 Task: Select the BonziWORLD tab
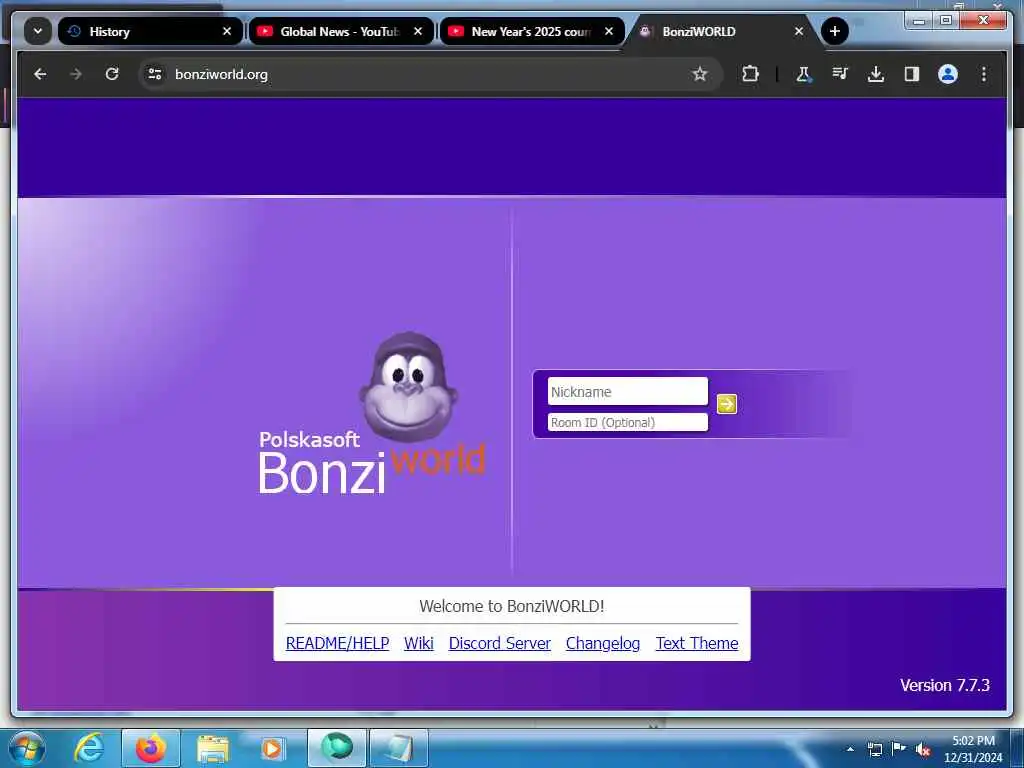coord(723,31)
